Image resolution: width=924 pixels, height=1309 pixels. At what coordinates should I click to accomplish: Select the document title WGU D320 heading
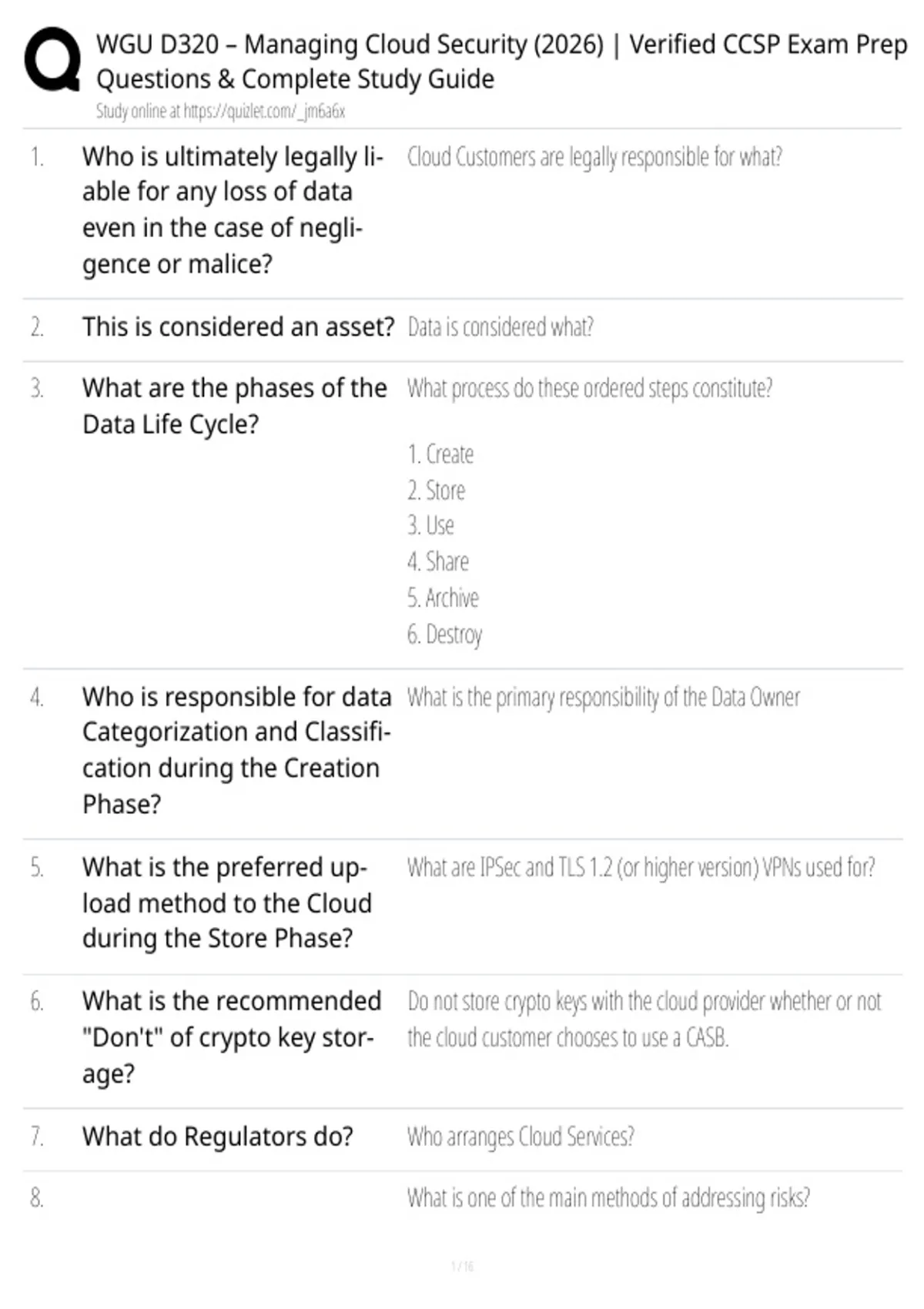[x=501, y=62]
